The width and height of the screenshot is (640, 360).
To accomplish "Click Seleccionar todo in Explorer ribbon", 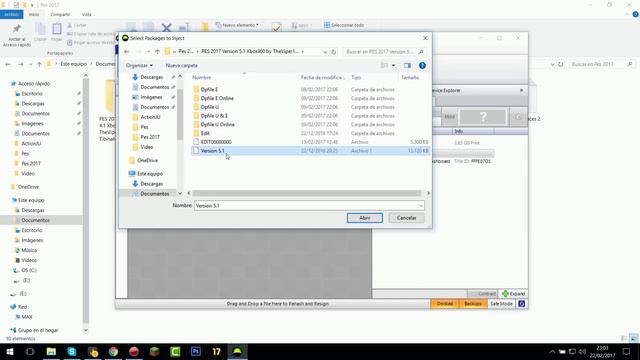I will pos(344,25).
